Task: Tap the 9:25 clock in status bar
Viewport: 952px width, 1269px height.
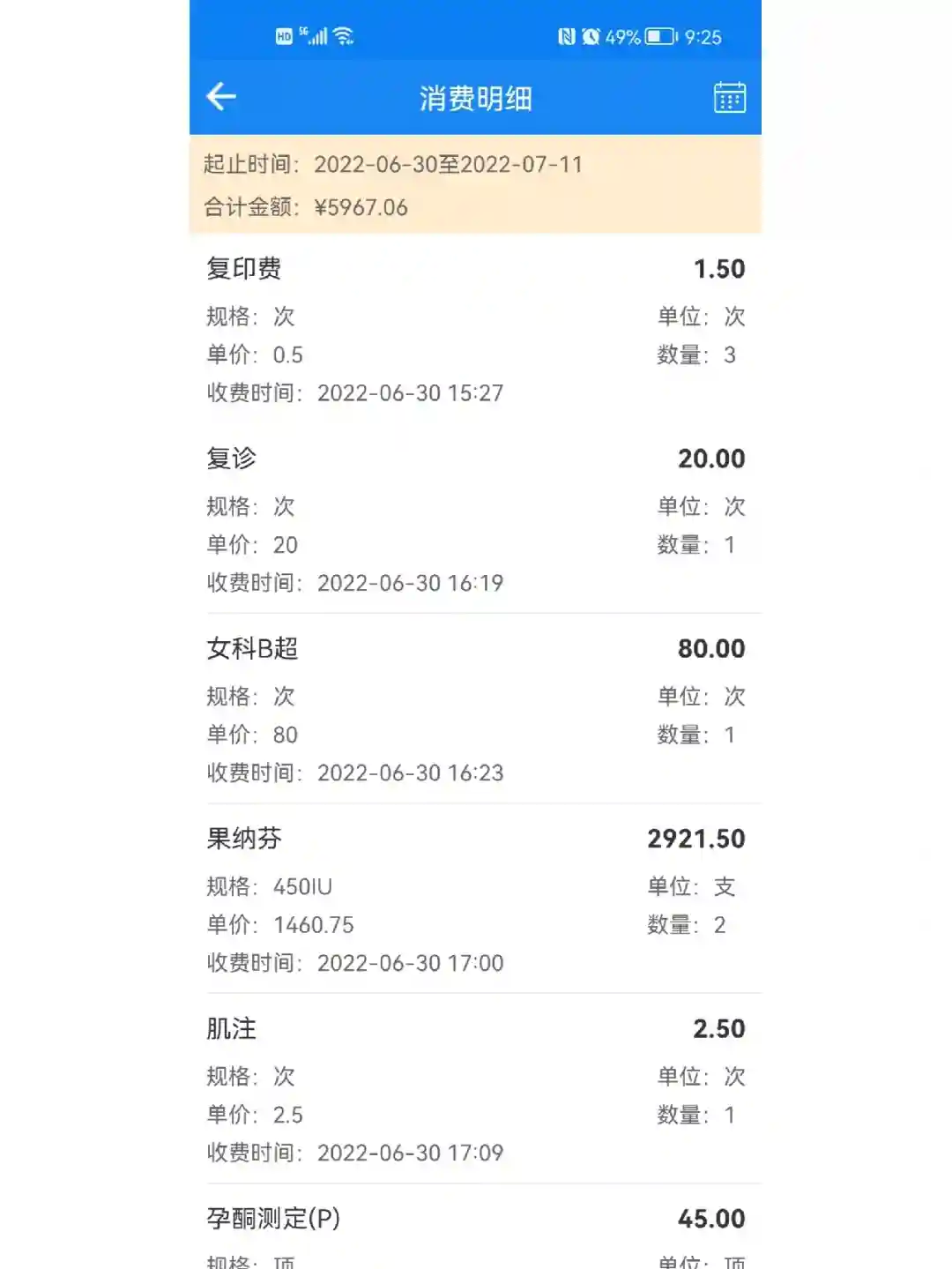Action: click(703, 37)
